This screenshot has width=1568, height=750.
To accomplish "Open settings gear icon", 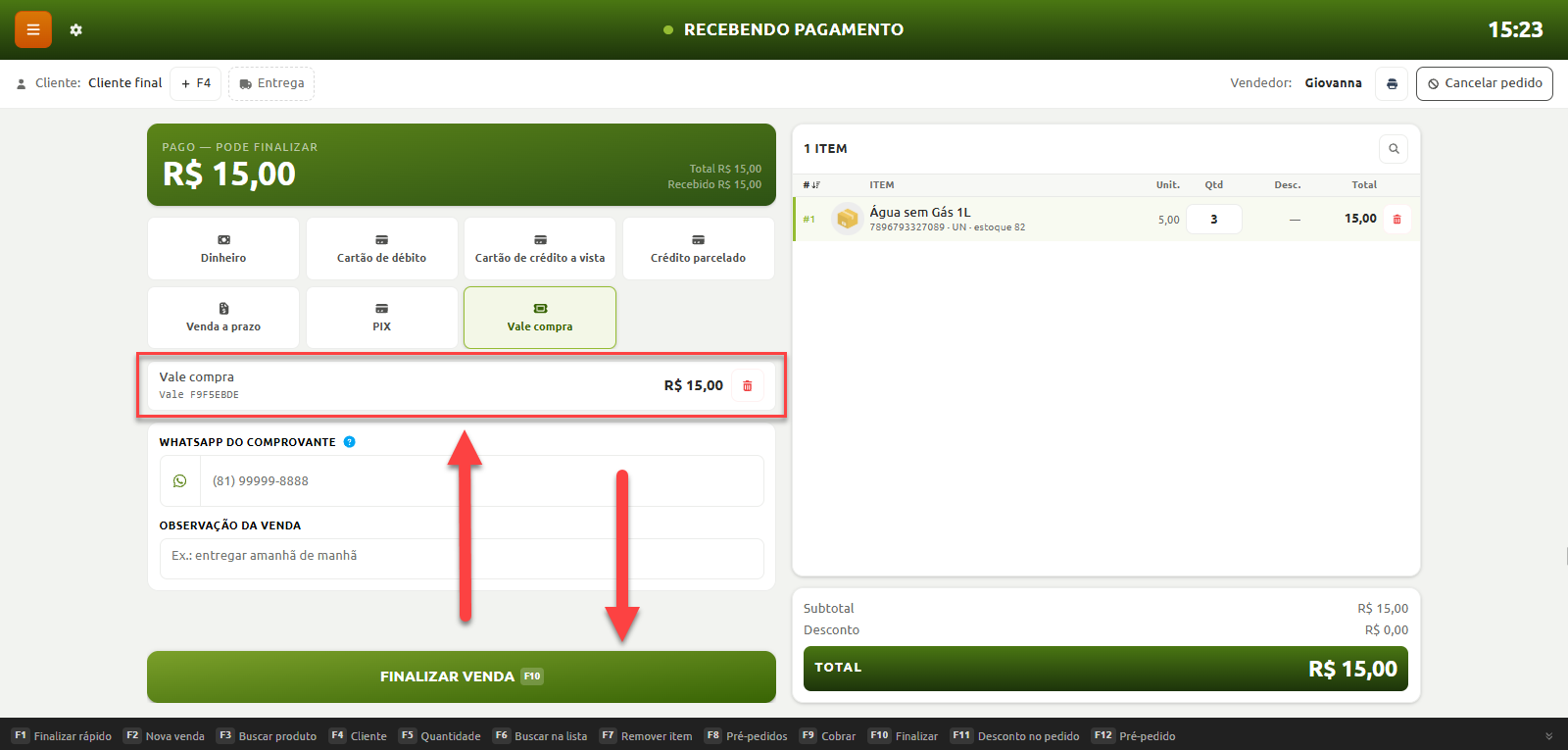I will 76,30.
